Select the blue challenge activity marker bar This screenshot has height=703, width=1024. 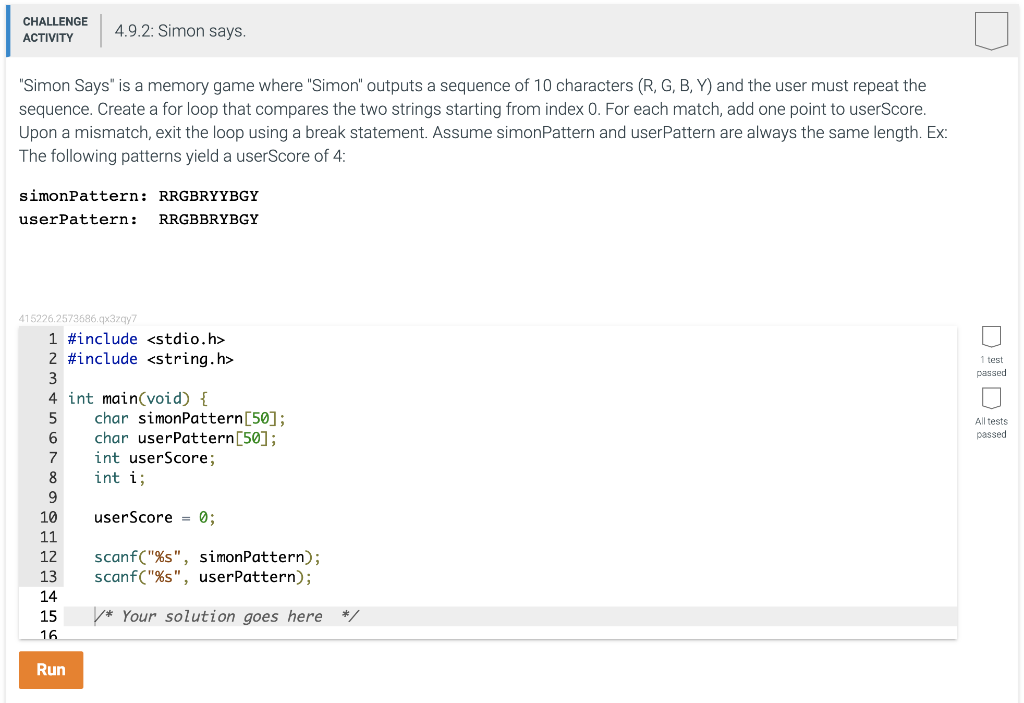click(x=6, y=31)
